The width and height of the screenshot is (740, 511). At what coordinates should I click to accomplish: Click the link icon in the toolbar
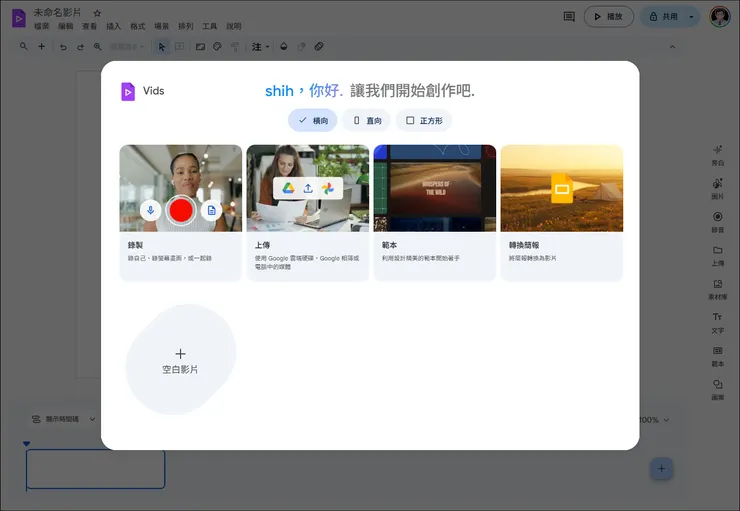319,47
